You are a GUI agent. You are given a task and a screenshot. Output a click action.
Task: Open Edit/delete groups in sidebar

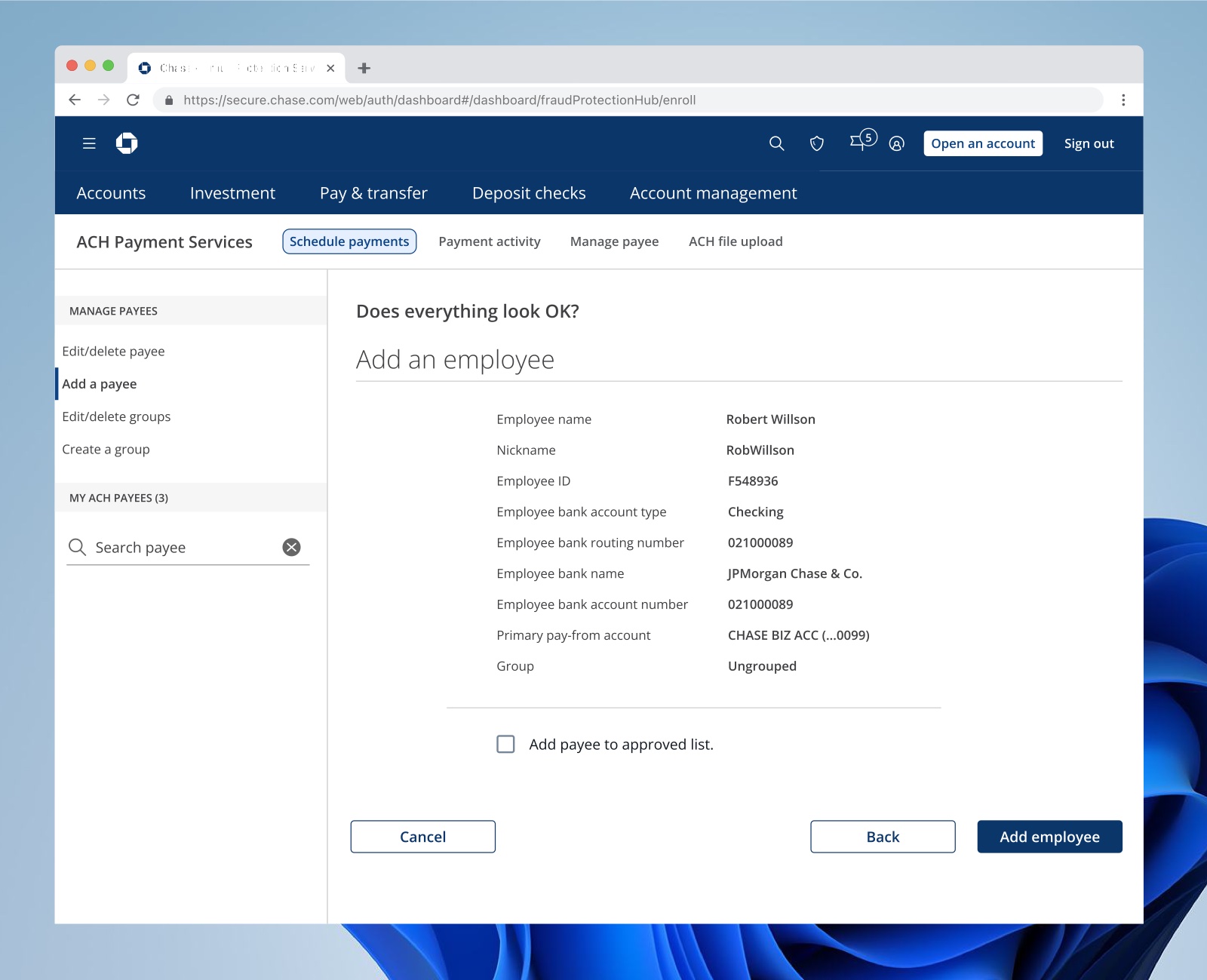tap(116, 416)
